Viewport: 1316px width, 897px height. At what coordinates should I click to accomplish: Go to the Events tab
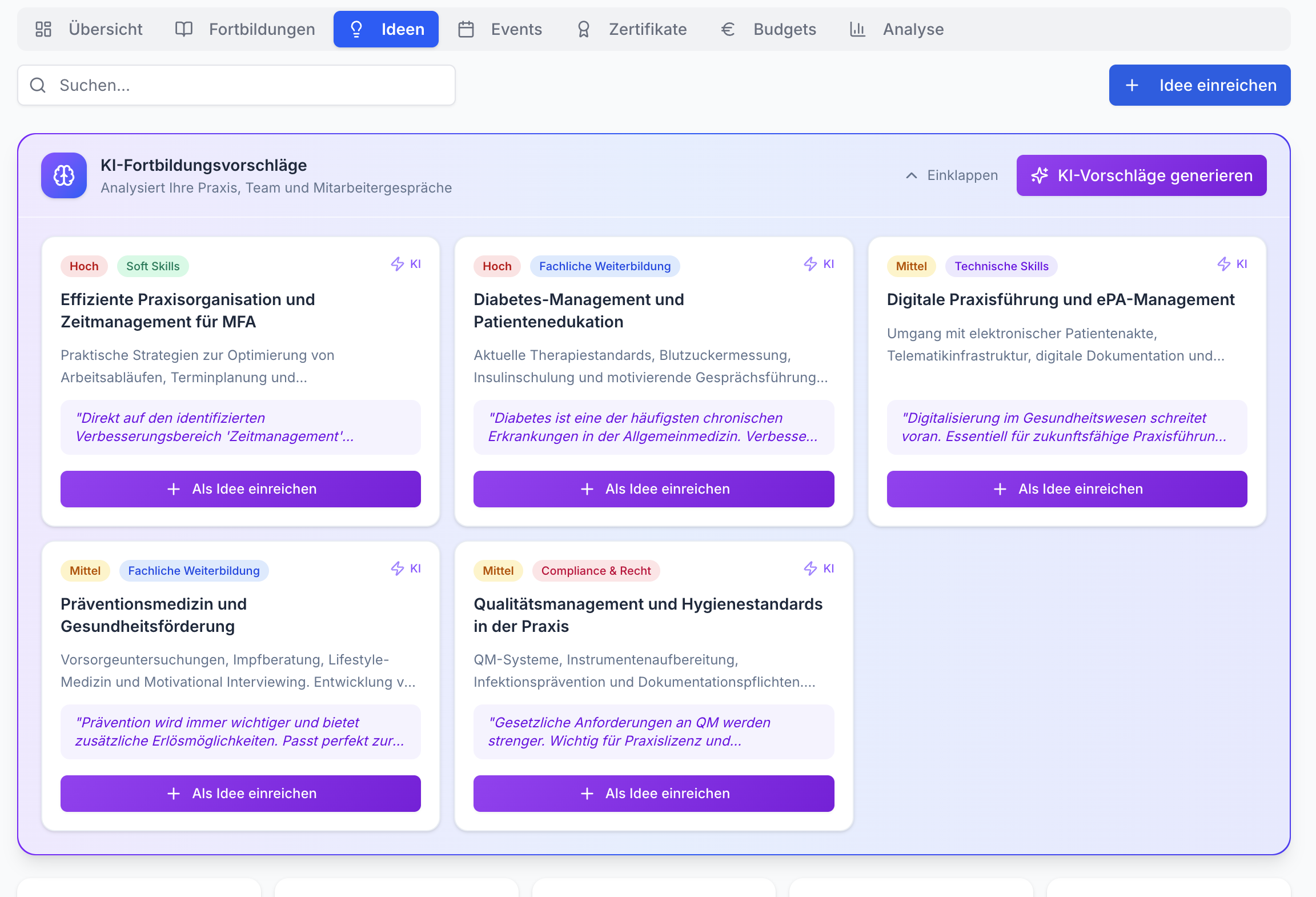point(500,29)
